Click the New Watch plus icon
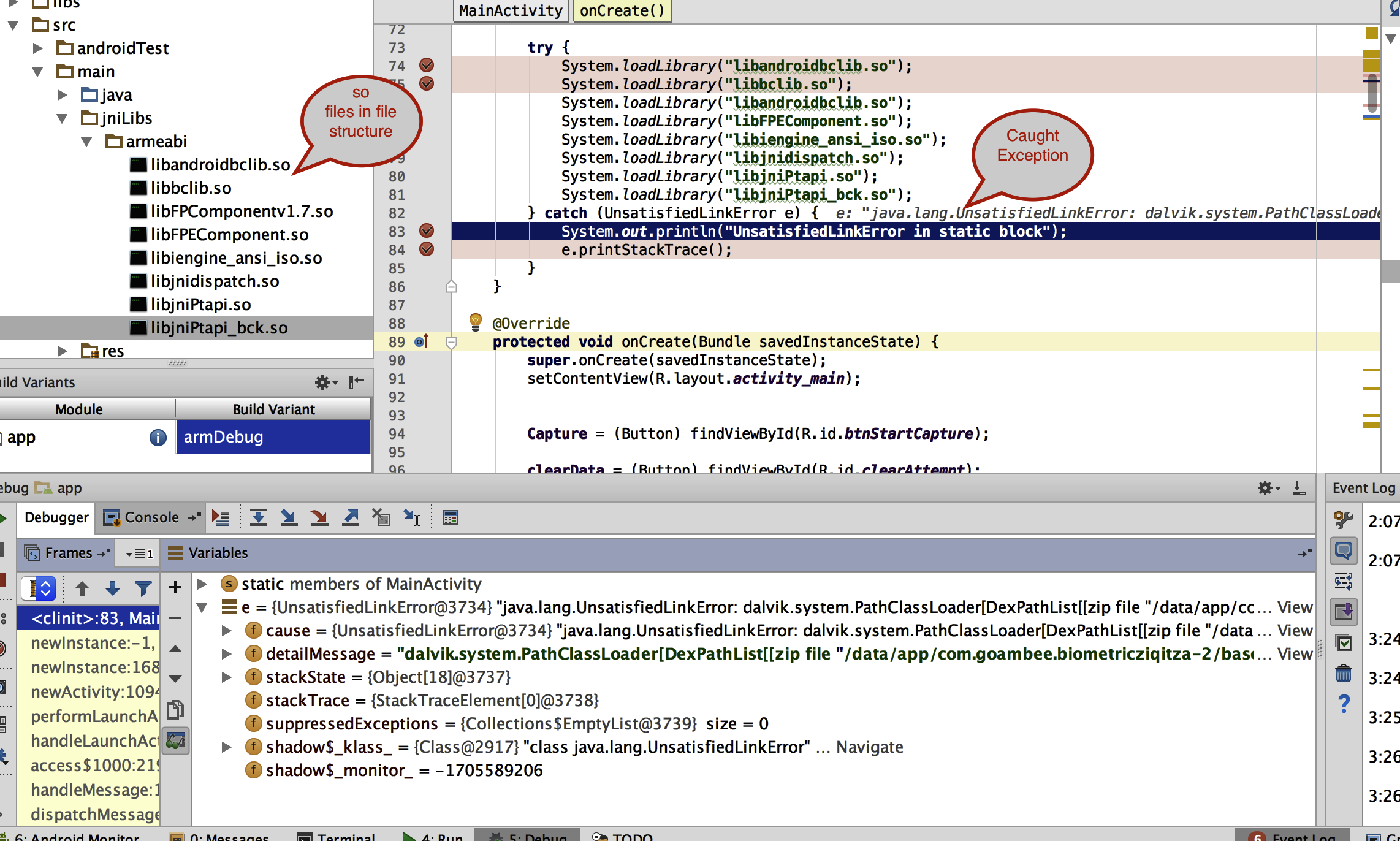This screenshot has height=841, width=1400. point(175,587)
